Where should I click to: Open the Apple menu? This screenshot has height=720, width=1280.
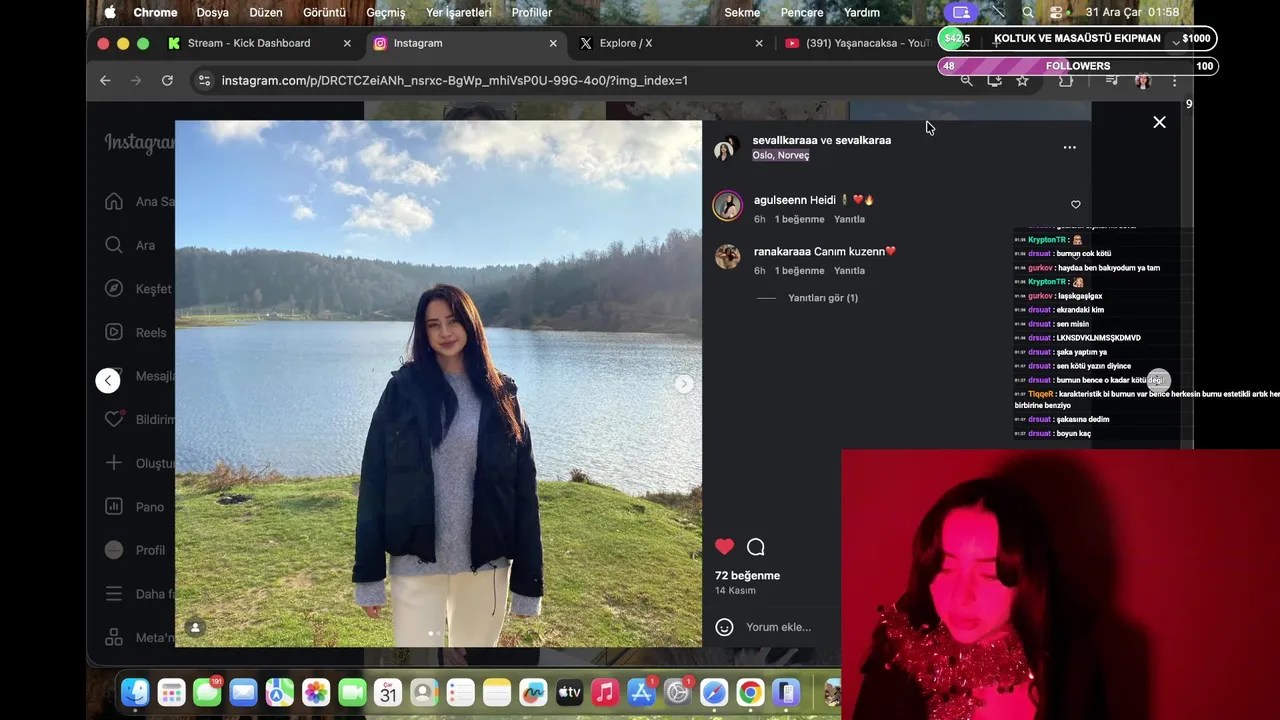tap(110, 12)
